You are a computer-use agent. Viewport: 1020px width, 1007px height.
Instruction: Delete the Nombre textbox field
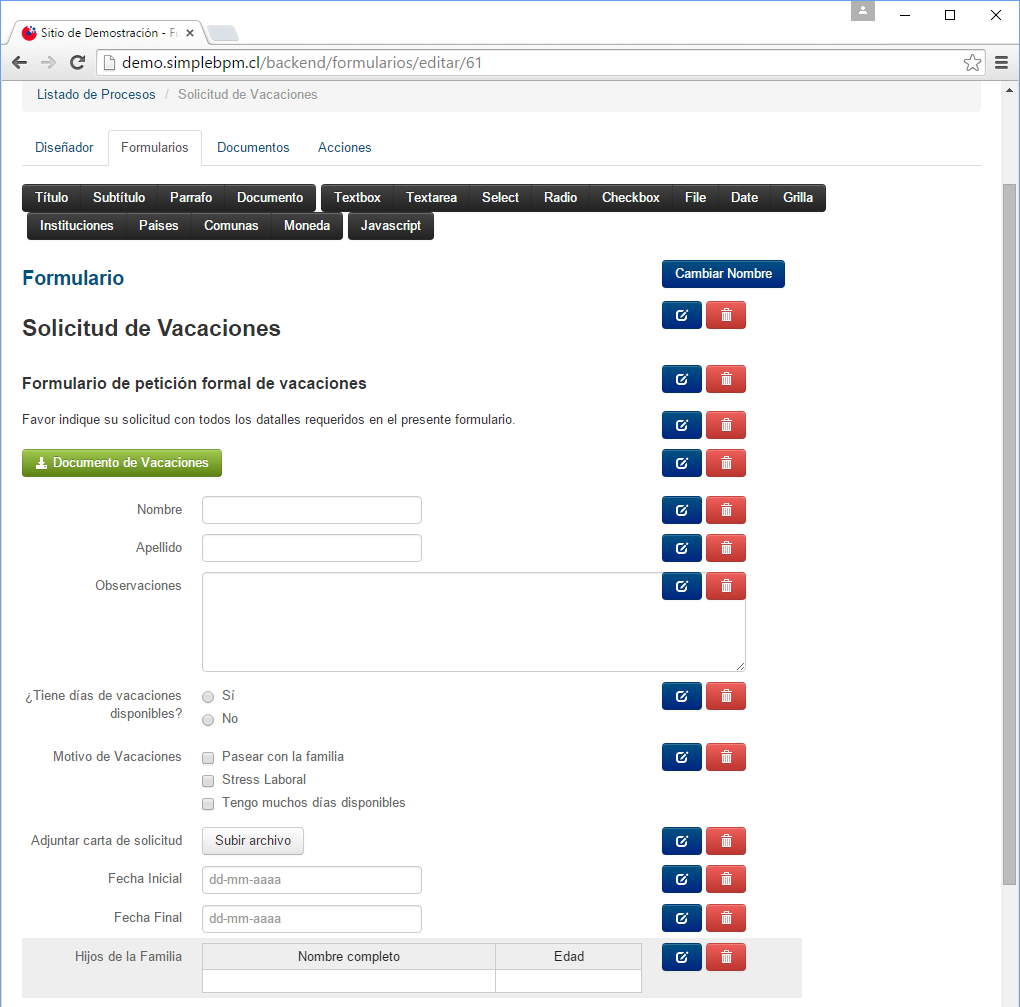pyautogui.click(x=726, y=510)
